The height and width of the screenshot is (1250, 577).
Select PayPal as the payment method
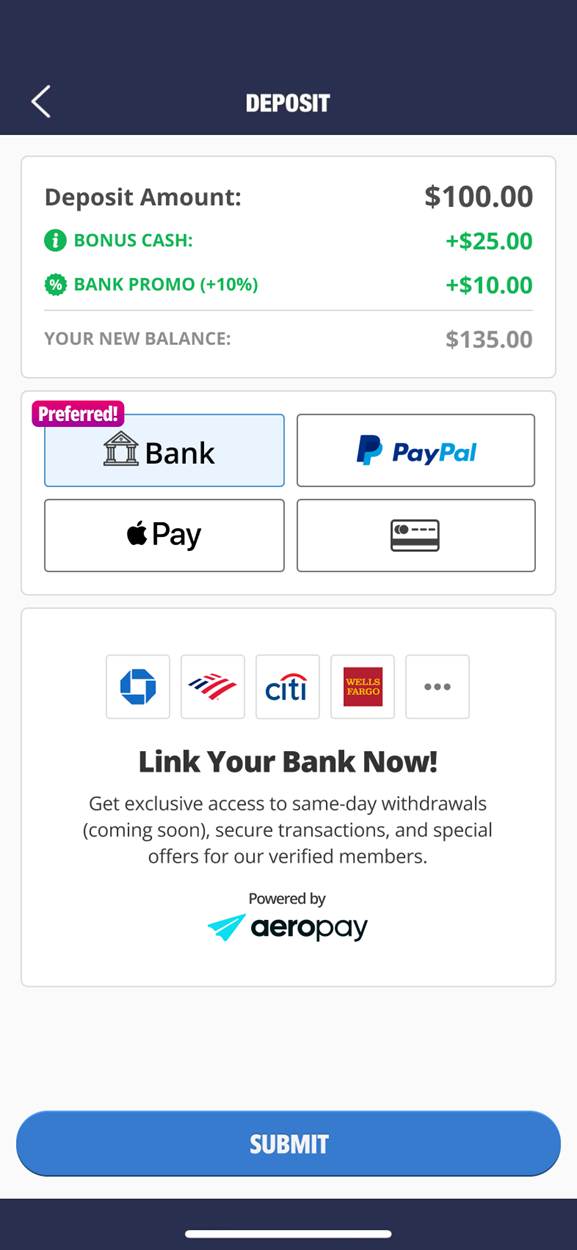416,451
